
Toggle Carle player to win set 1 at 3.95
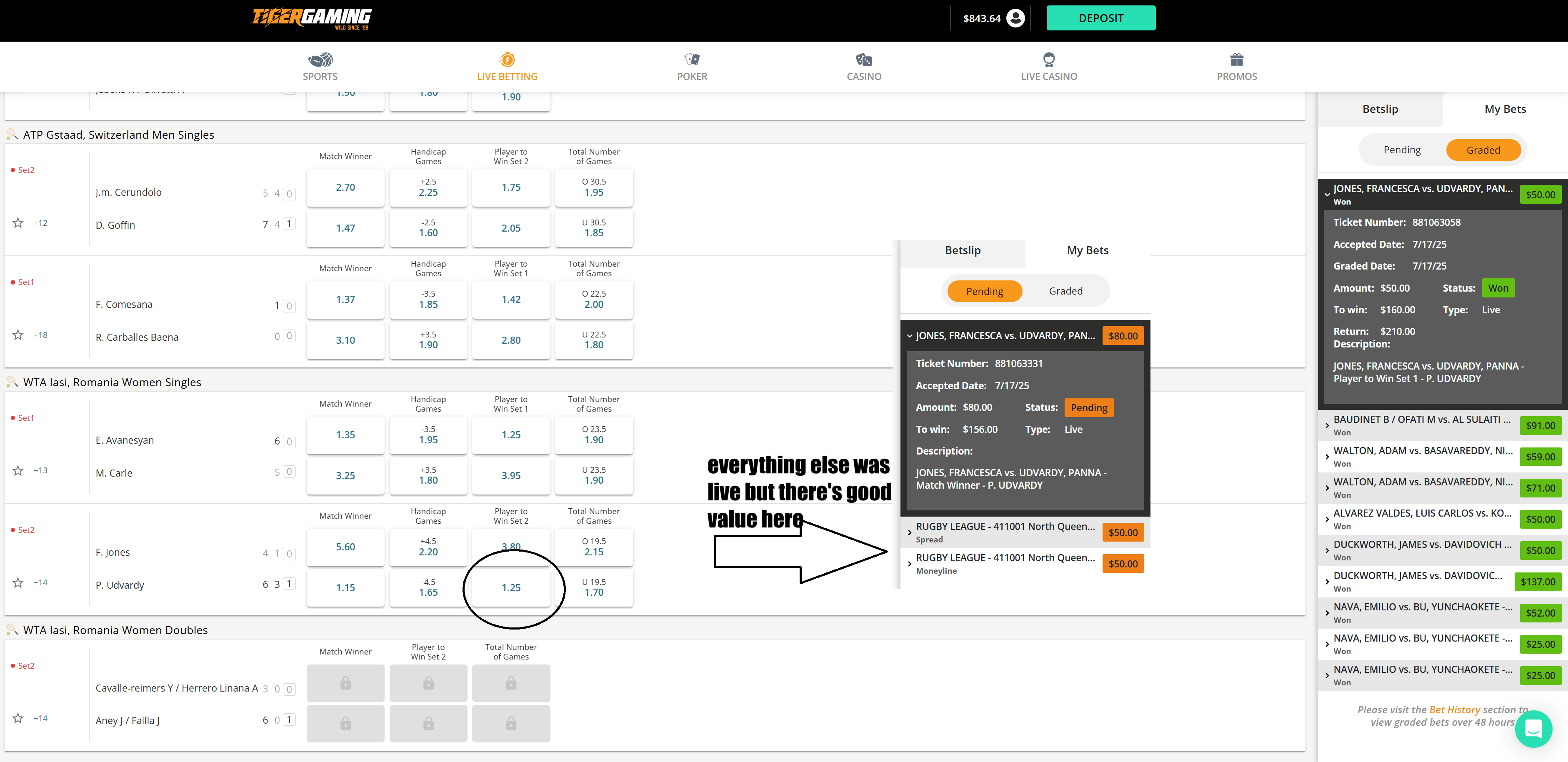point(511,475)
